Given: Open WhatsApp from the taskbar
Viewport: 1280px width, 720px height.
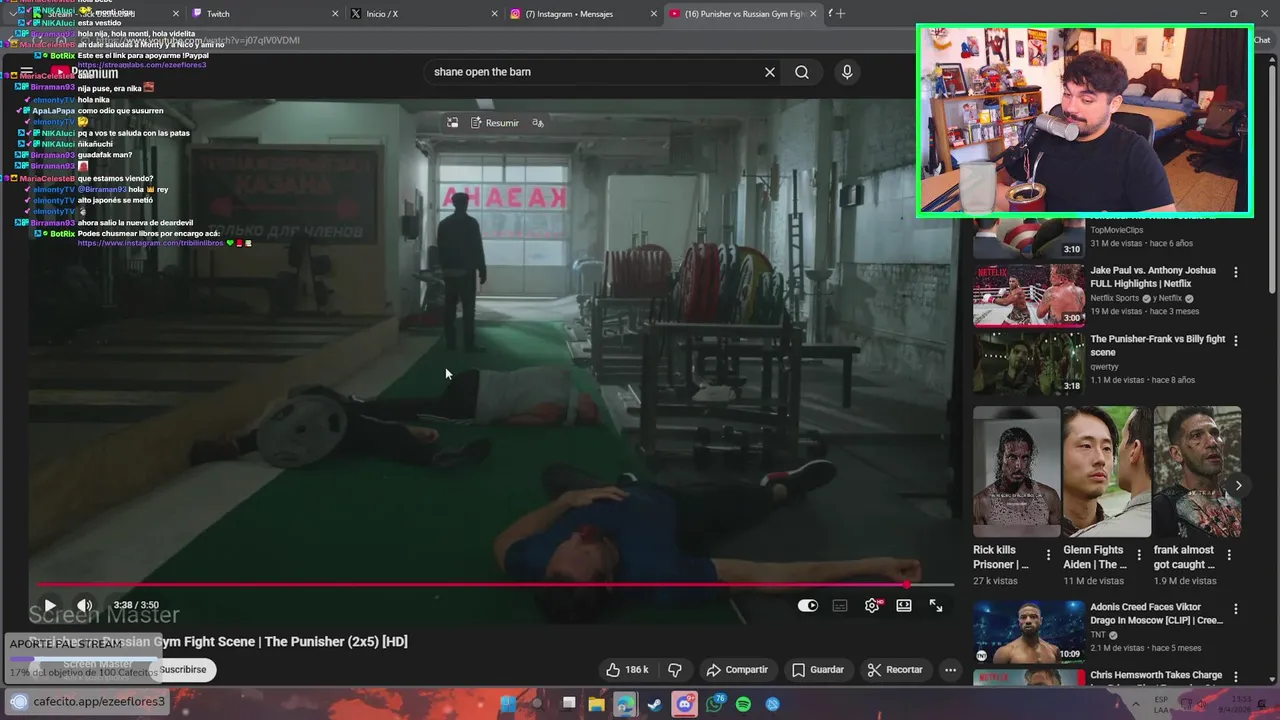Looking at the screenshot, I should 714,704.
